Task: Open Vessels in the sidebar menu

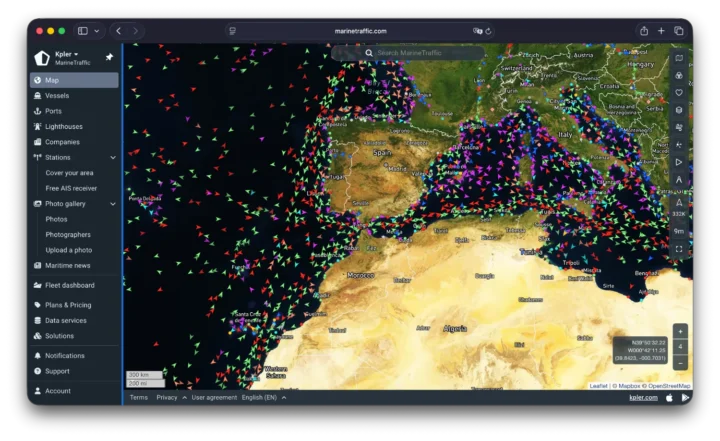Action: pos(57,96)
